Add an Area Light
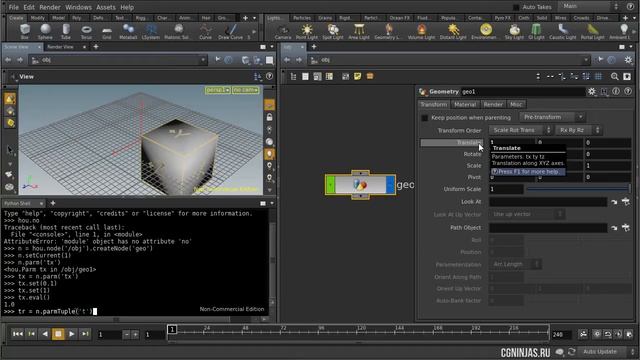Image resolution: width=640 pixels, height=360 pixels. (x=359, y=31)
